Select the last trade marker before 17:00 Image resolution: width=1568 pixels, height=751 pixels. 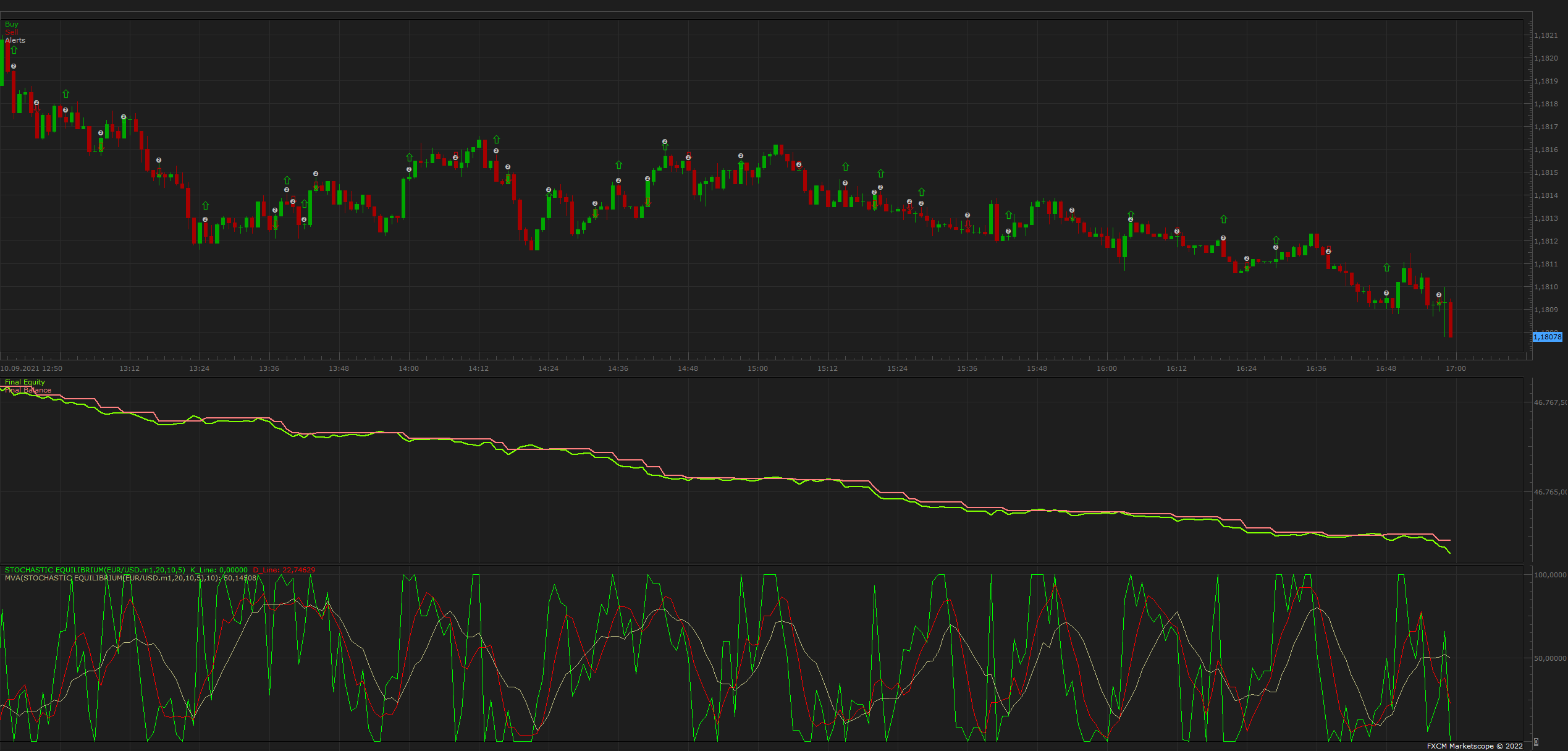tap(1439, 295)
